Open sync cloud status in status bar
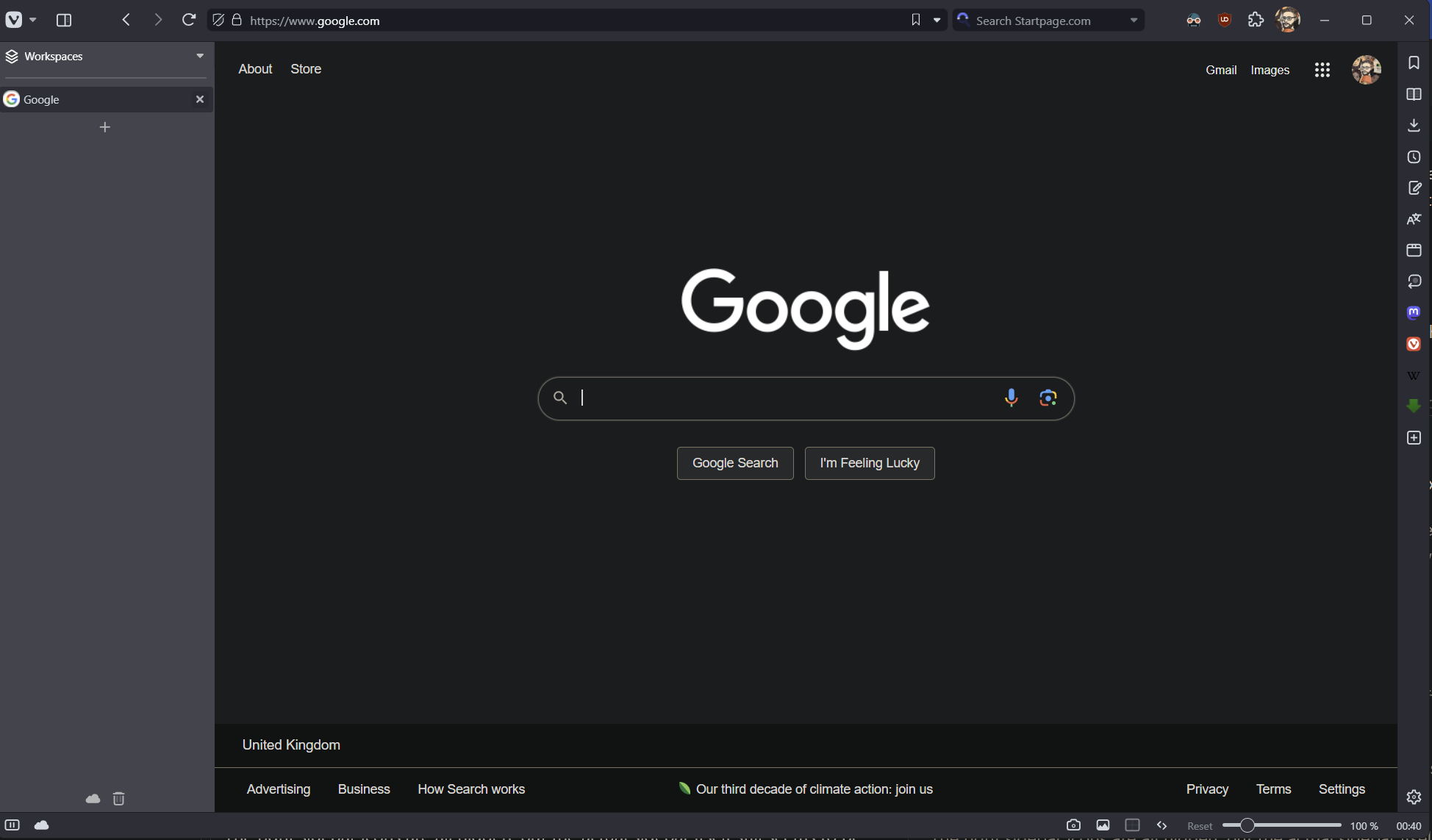Viewport: 1432px width, 840px height. click(x=42, y=825)
